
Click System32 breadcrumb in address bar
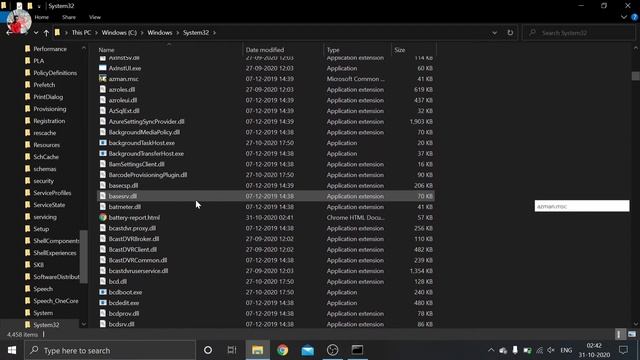coord(196,33)
